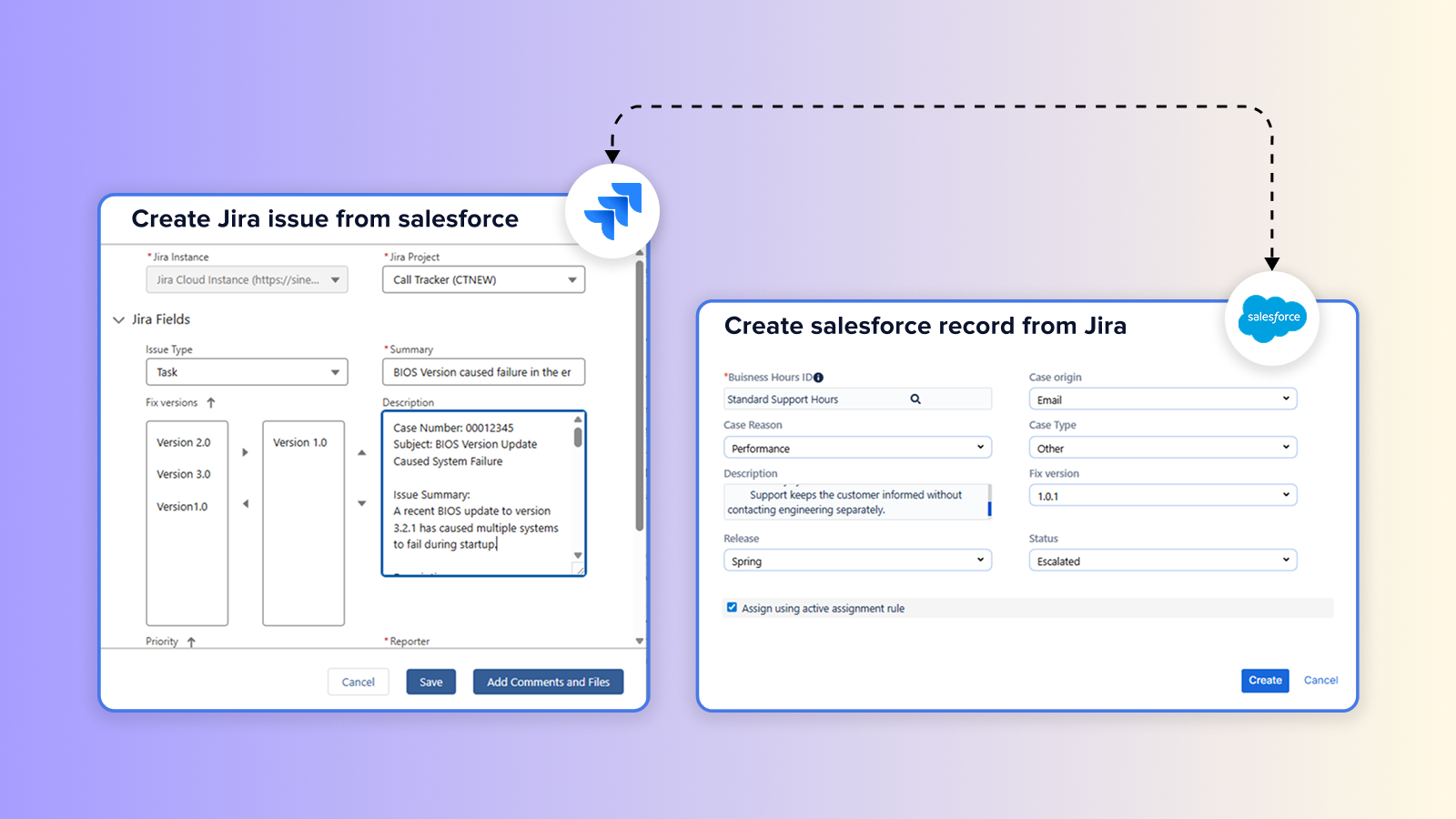The height and width of the screenshot is (819, 1456).
Task: Click the up arrow beside Priority label
Action: pos(191,642)
